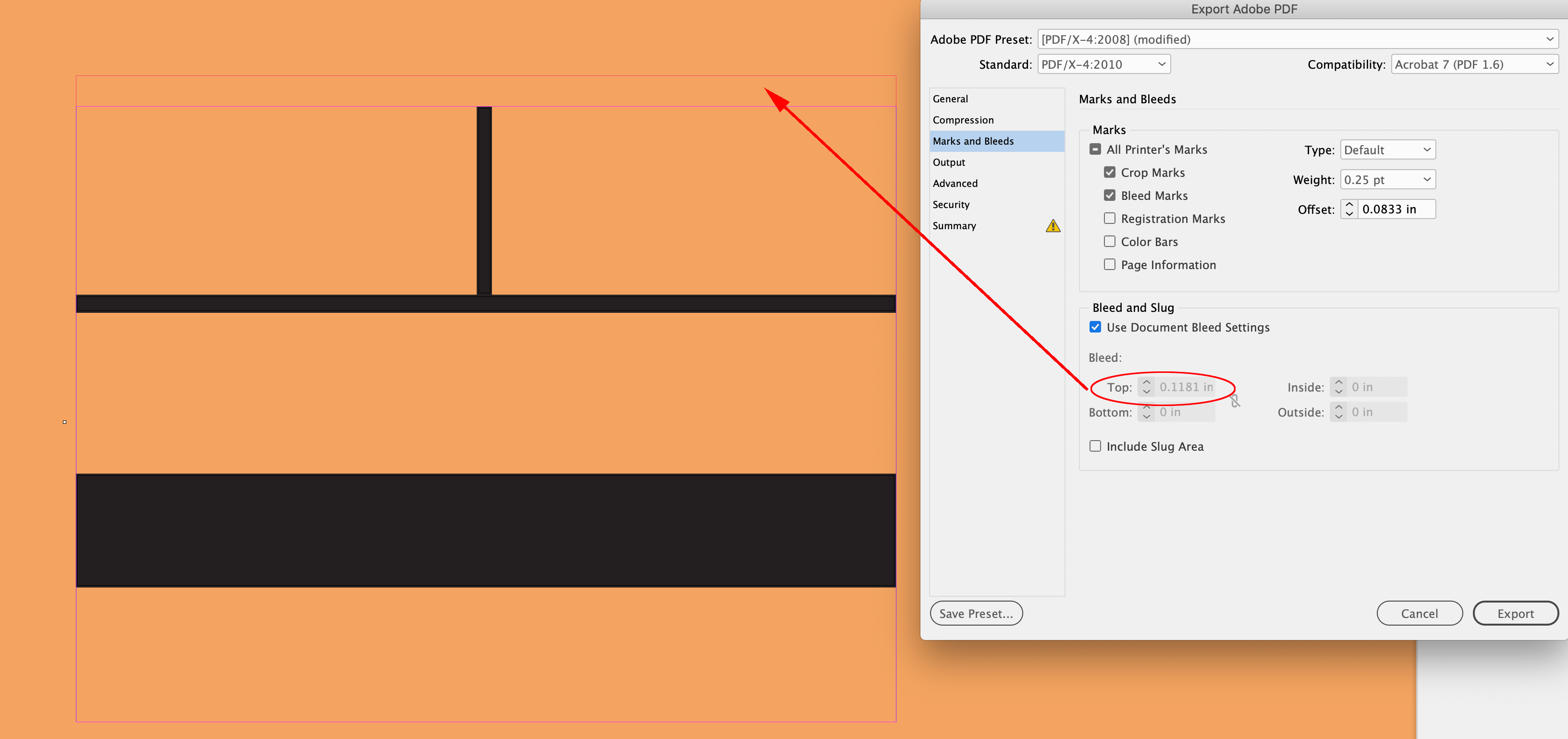Toggle the Page Information checkbox

point(1109,264)
